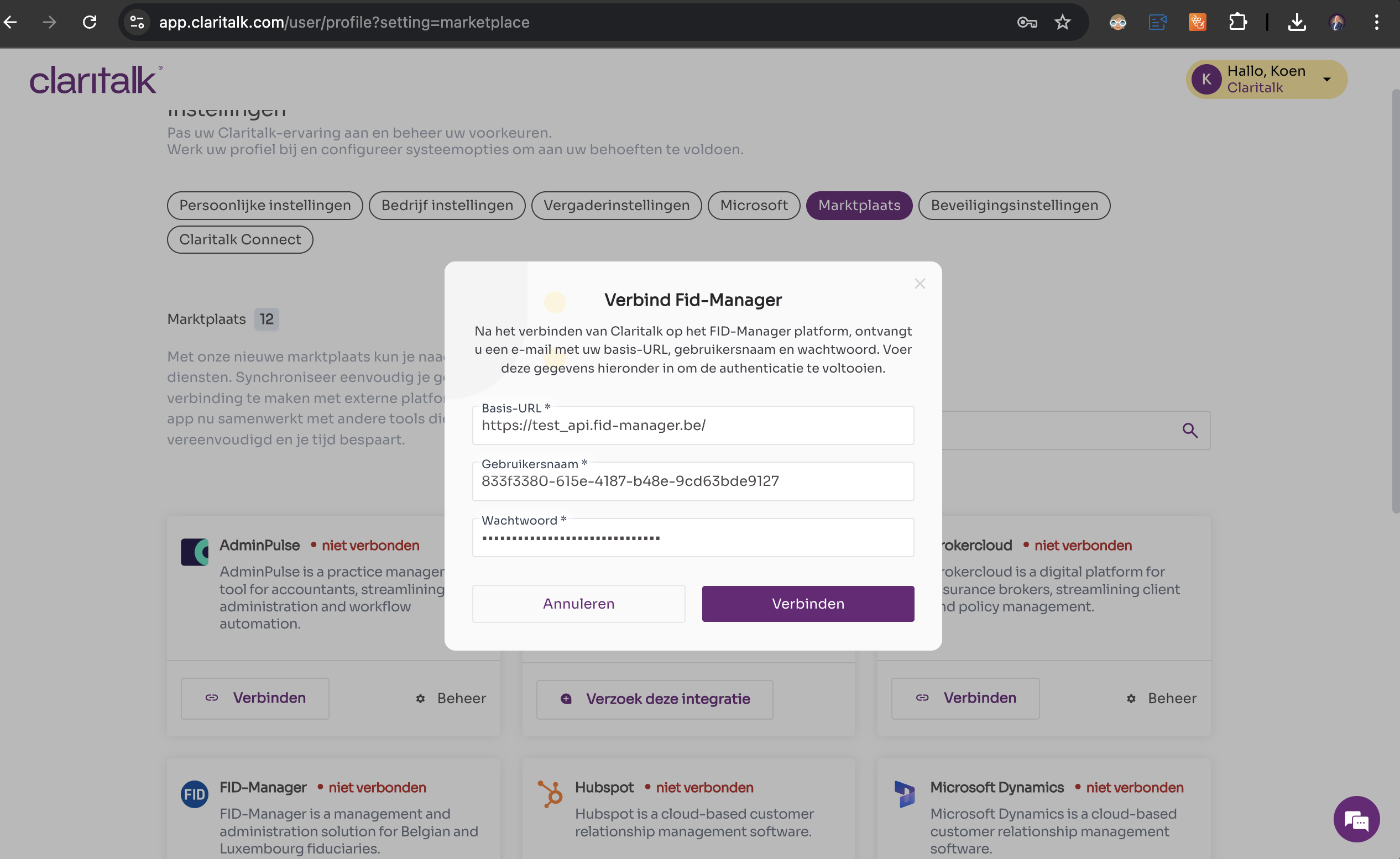Open the browser downloads icon
Viewport: 1400px width, 859px height.
[1297, 22]
